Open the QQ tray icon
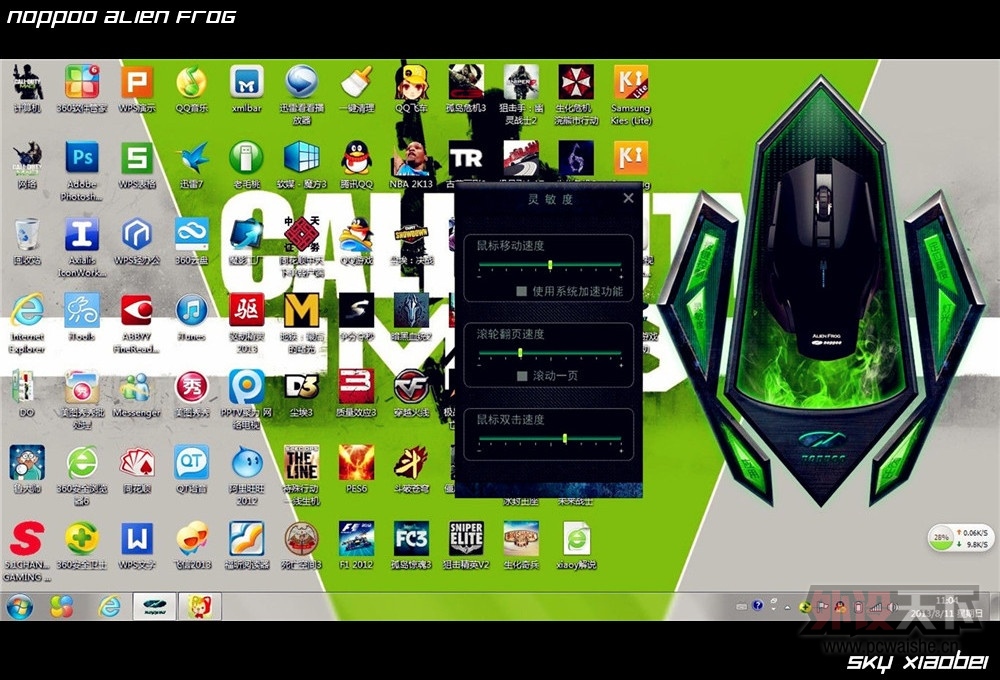 pyautogui.click(x=841, y=607)
